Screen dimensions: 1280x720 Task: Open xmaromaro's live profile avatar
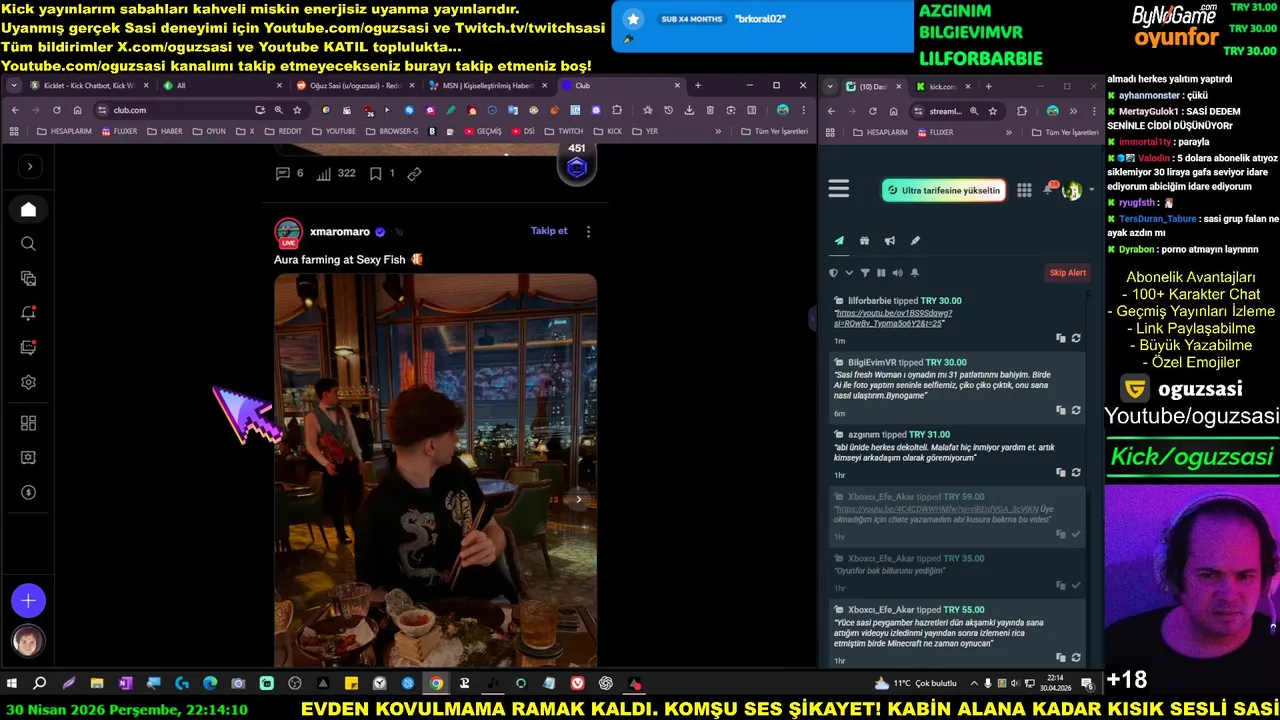288,232
